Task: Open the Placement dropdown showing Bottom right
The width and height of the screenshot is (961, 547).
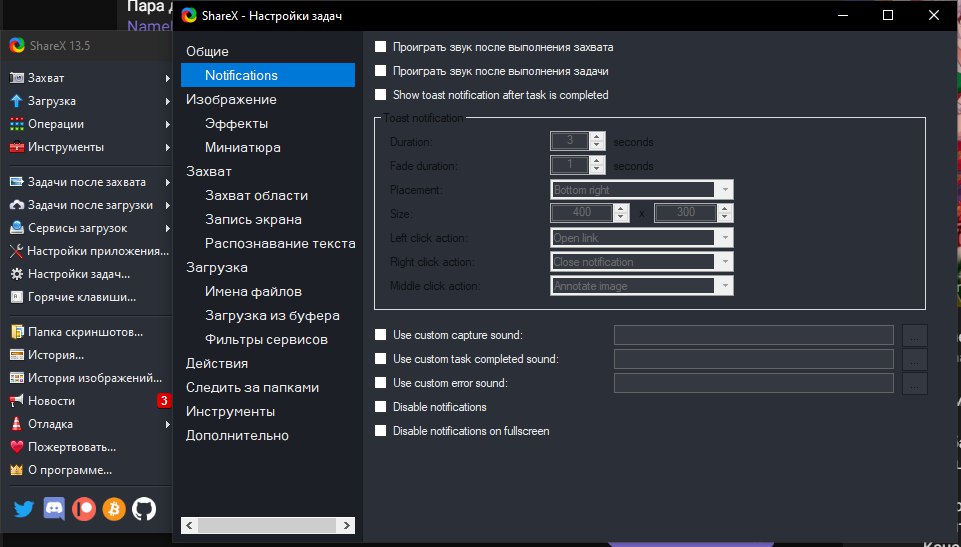Action: (x=642, y=190)
